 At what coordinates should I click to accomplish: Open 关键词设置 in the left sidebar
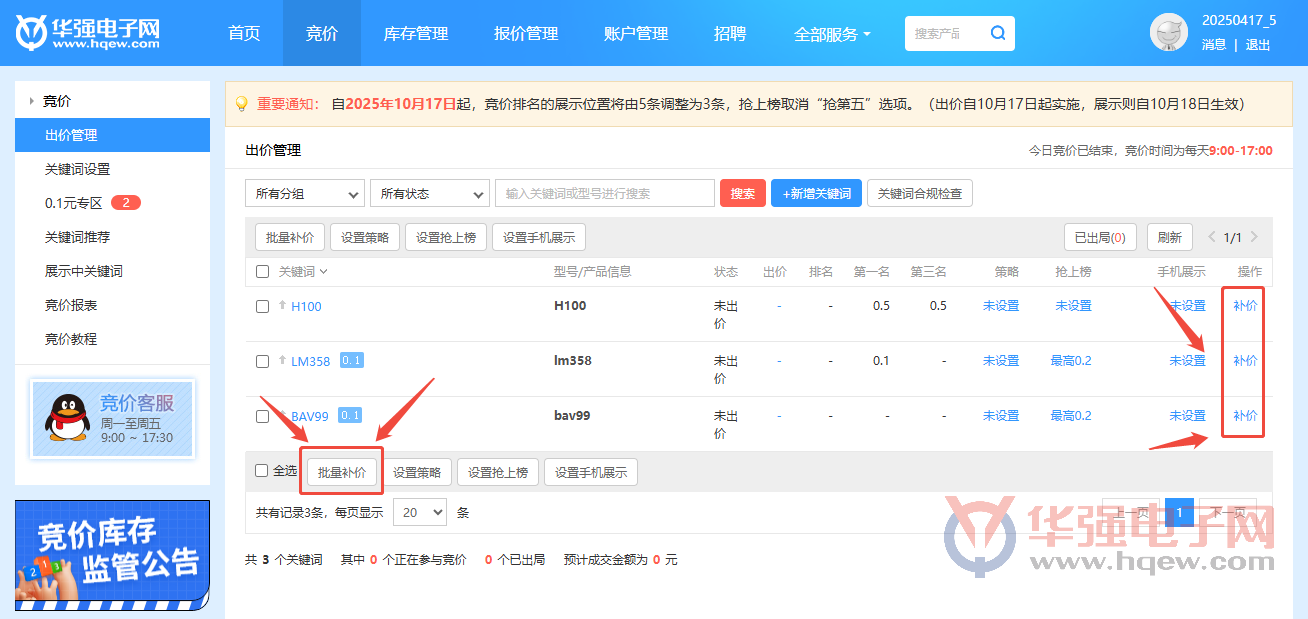pos(78,170)
